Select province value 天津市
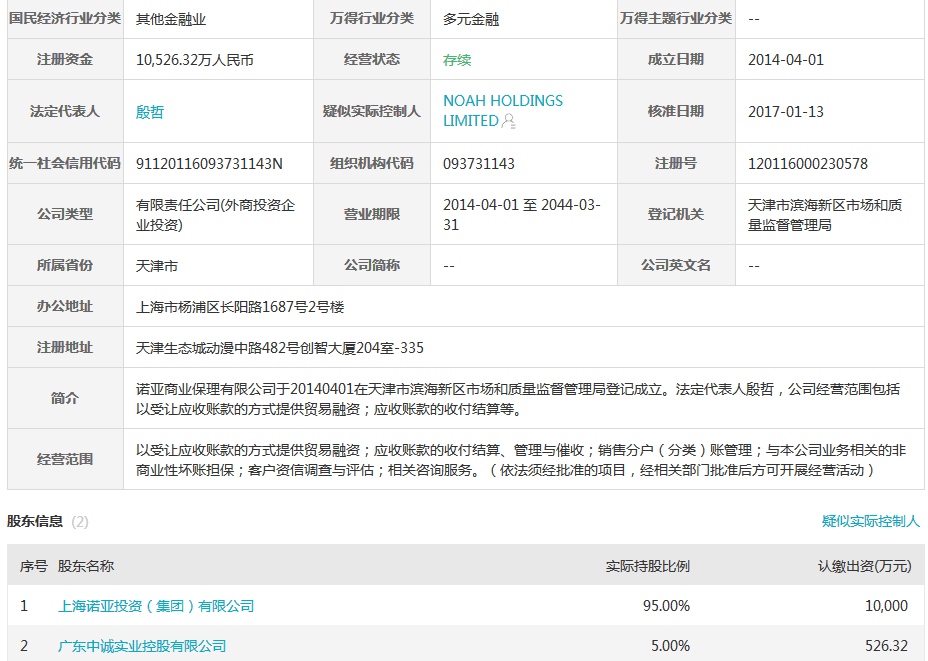Viewport: 928px width, 661px height. click(157, 266)
